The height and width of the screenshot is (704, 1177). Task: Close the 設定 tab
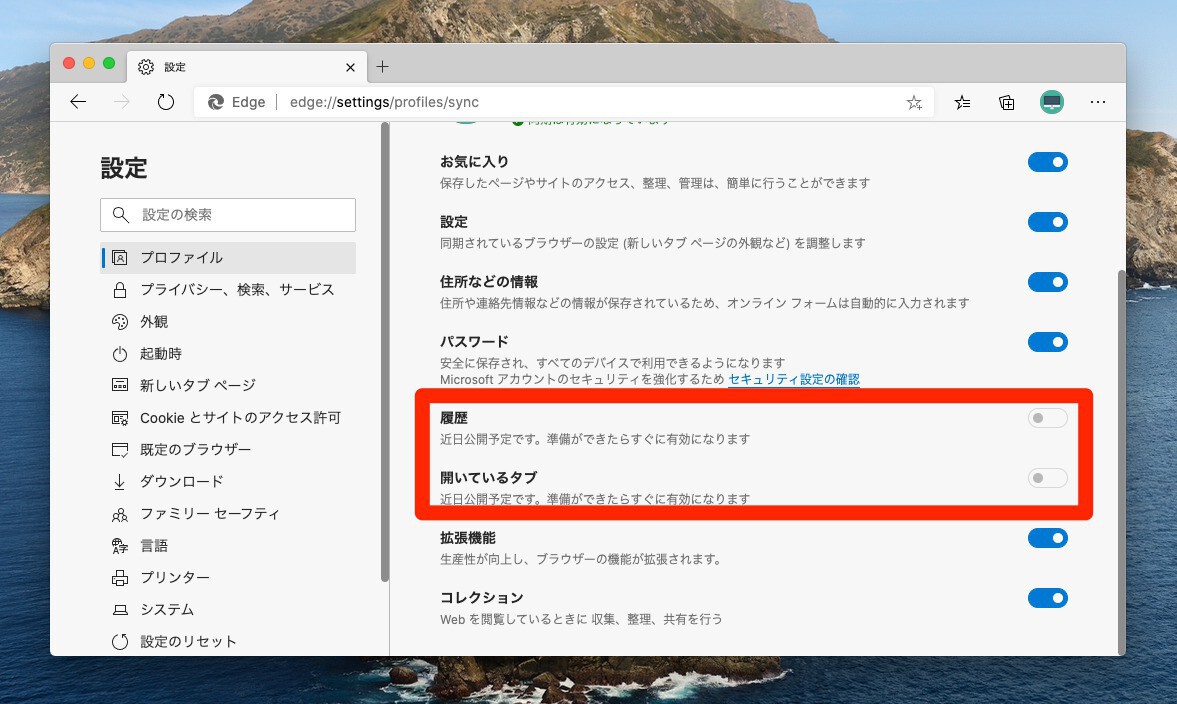coord(350,67)
